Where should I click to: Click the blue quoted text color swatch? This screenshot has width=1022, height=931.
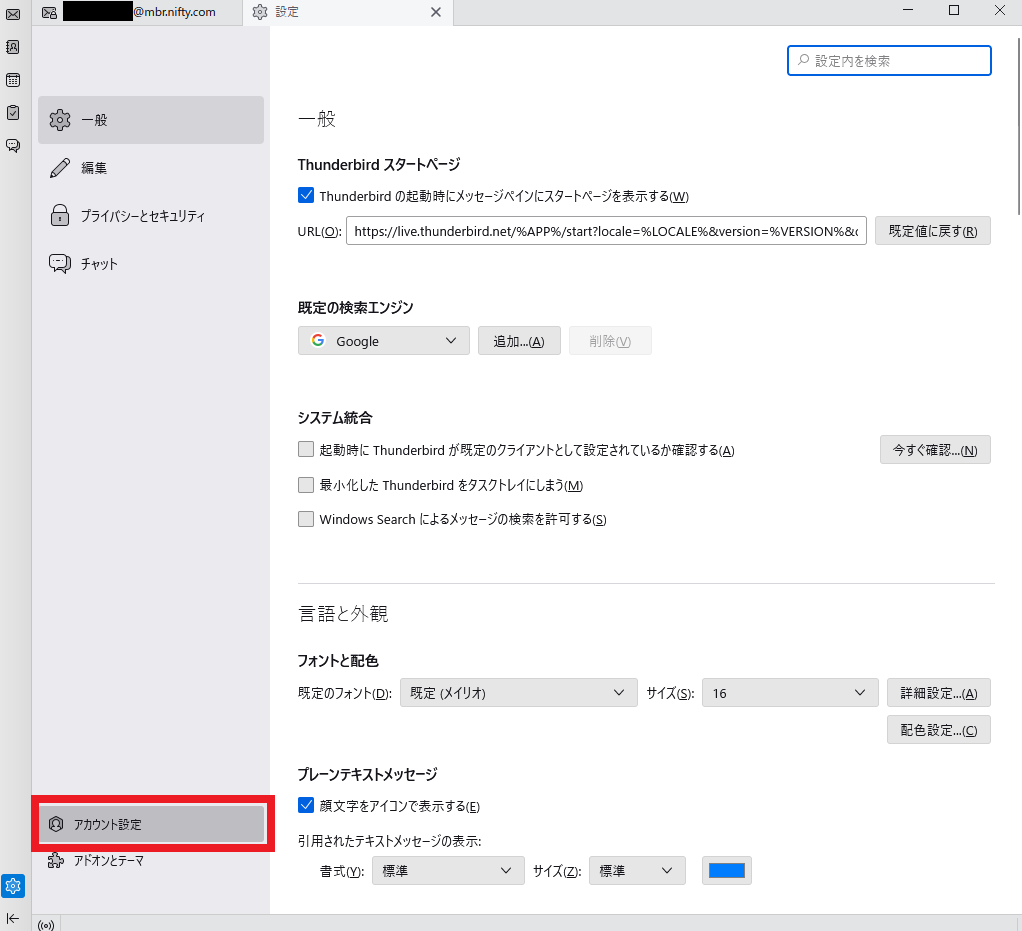[x=727, y=871]
